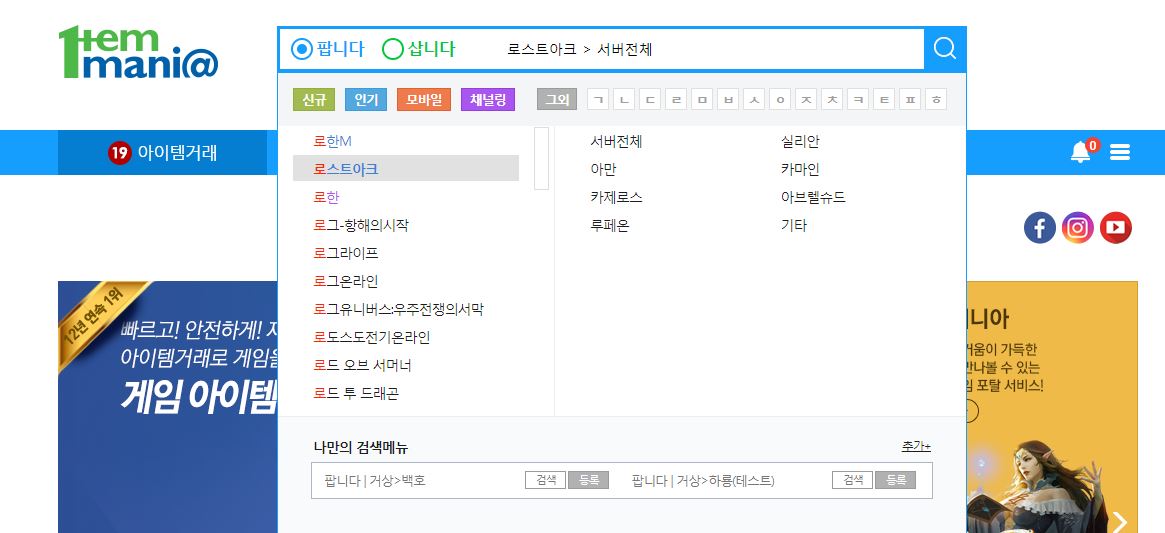Click the Itemmania logo
Screen dimensions: 1165x533
138,52
